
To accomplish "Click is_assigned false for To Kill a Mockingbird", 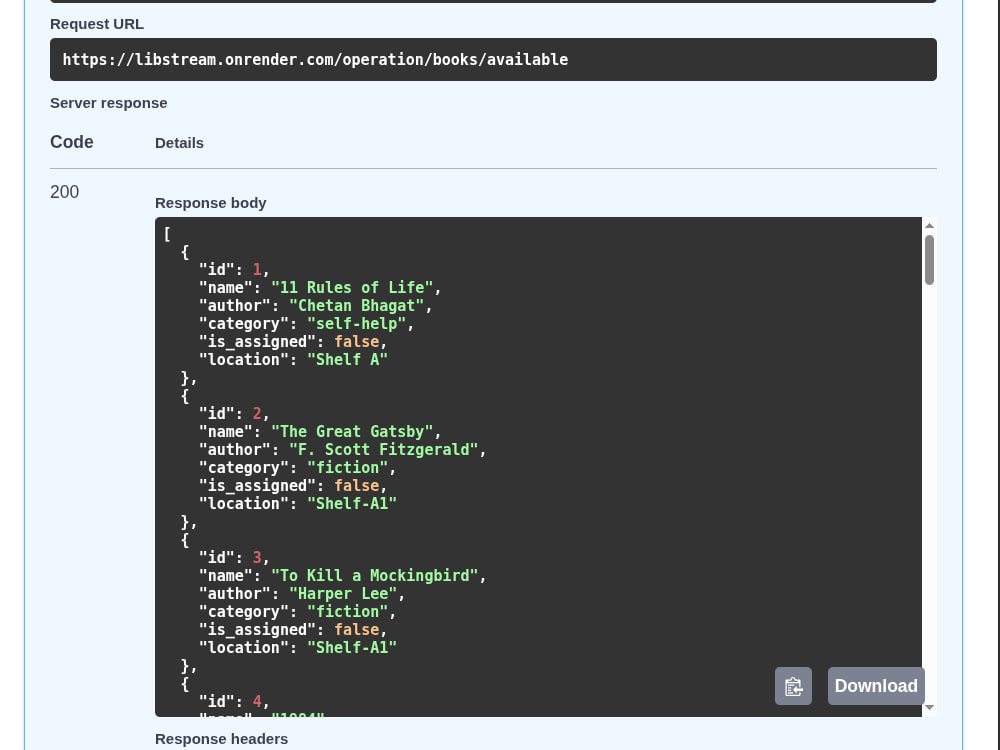I will 357,630.
